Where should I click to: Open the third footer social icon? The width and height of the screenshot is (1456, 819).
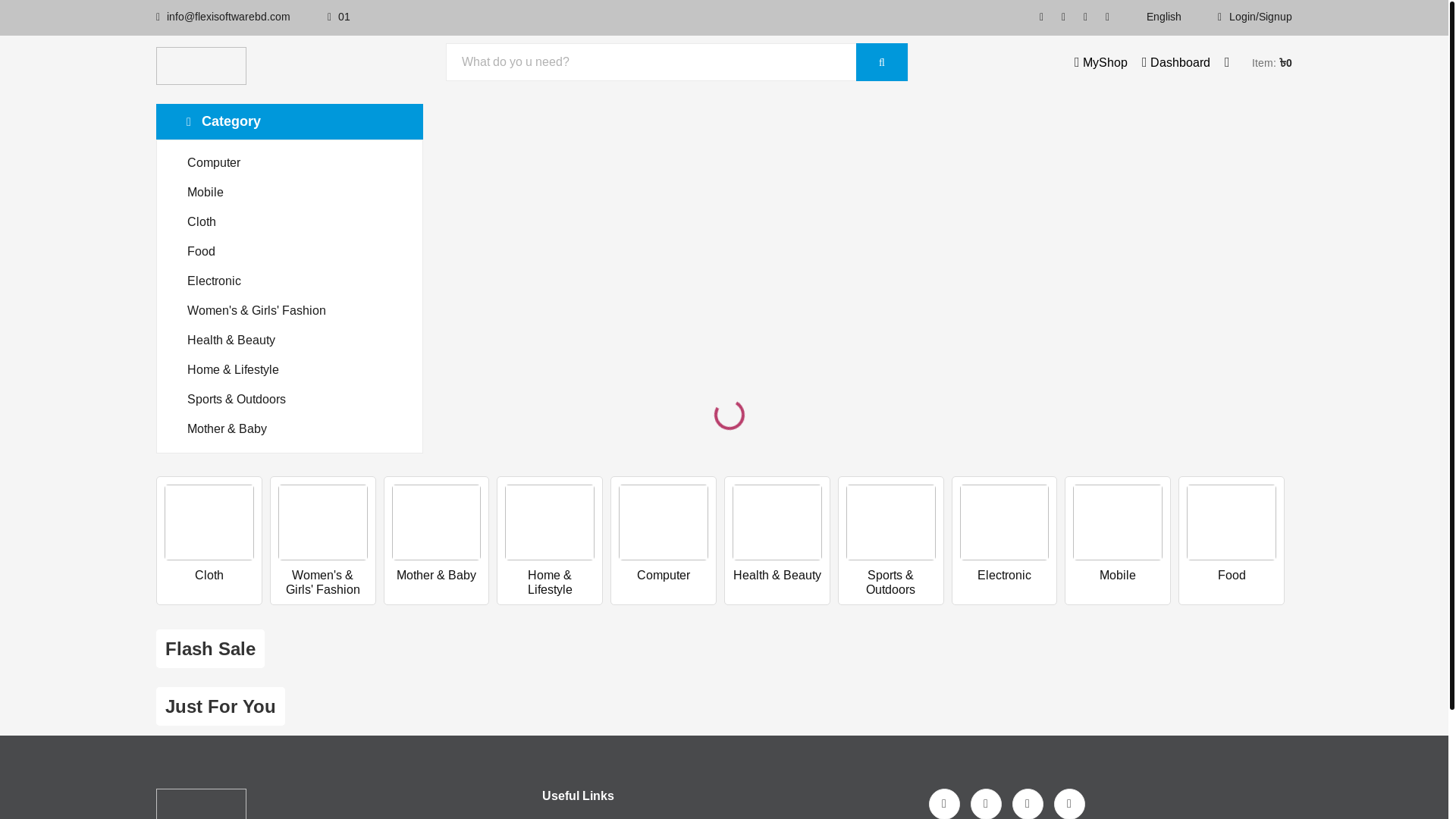tap(1028, 803)
